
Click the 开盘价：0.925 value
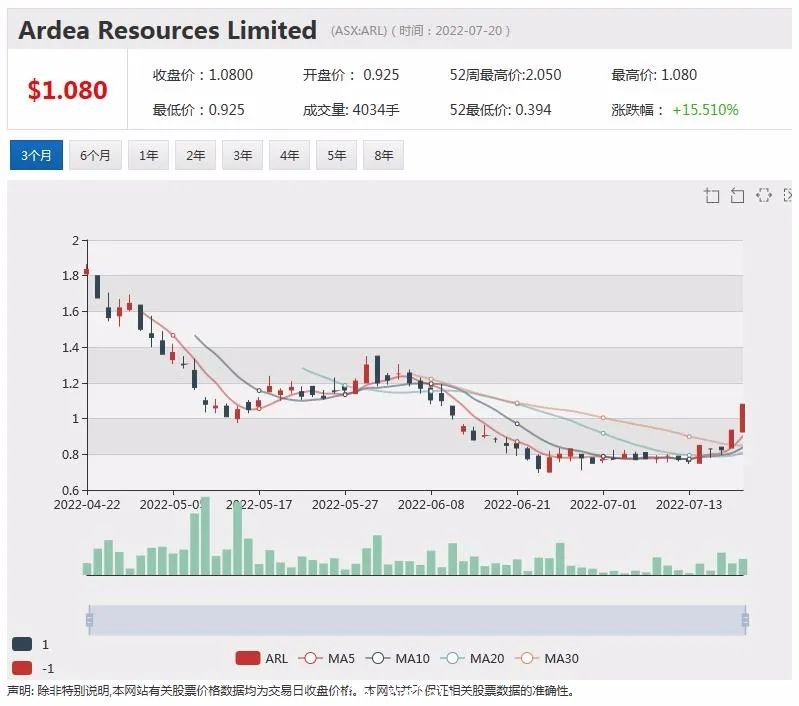pos(351,75)
